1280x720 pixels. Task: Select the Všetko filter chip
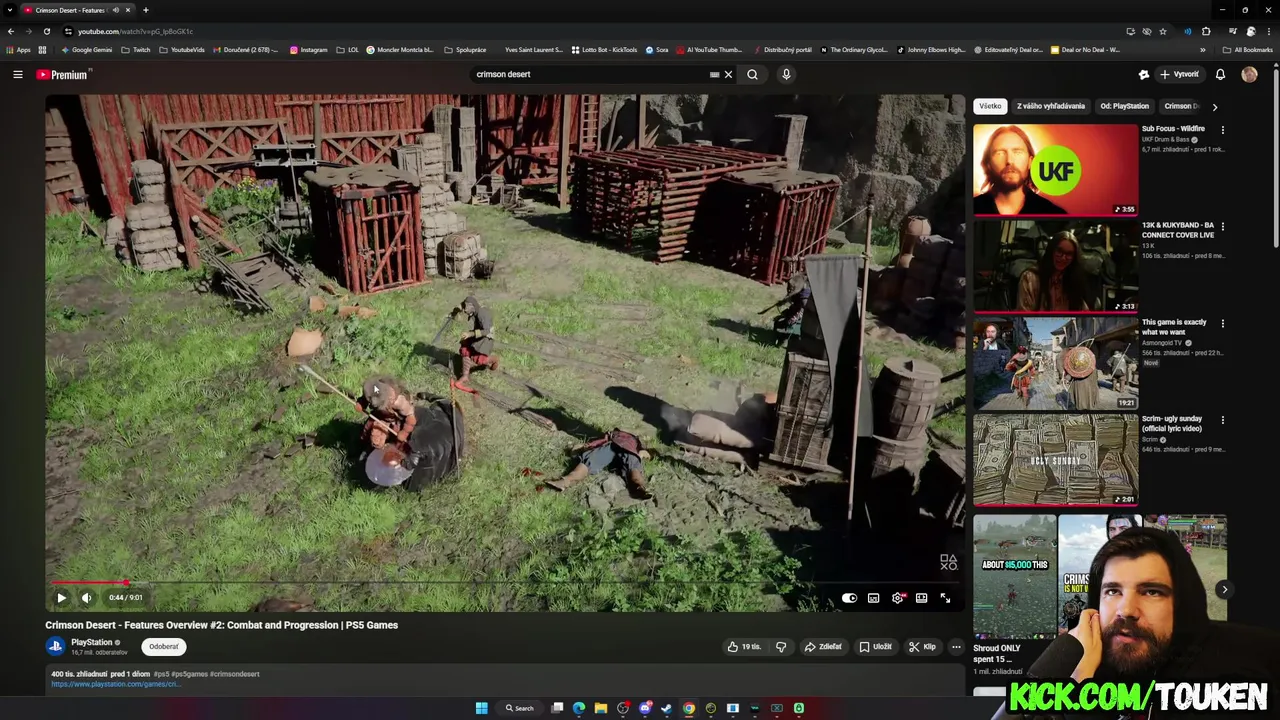point(990,106)
